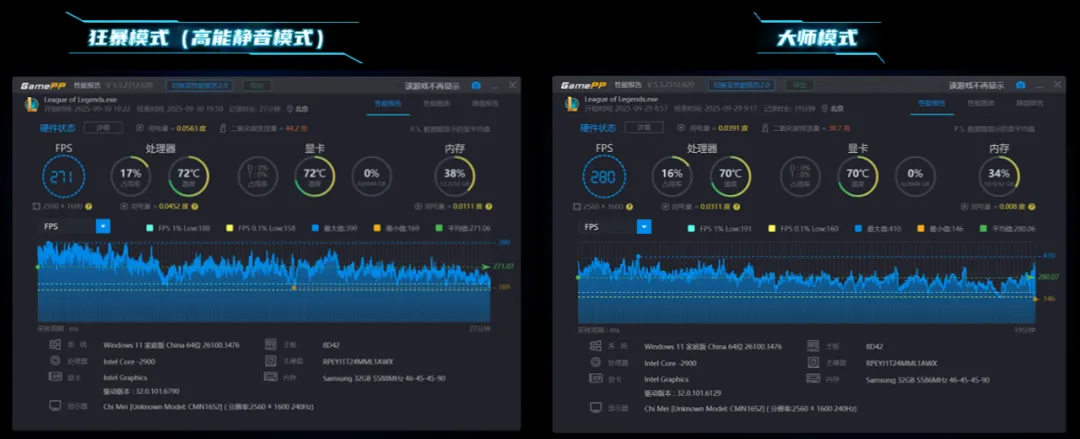Viewport: 1080px width, 439px height.
Task: Tick 该游戏不再显示 checkbox in the 271 FPS report
Action: 398,85
